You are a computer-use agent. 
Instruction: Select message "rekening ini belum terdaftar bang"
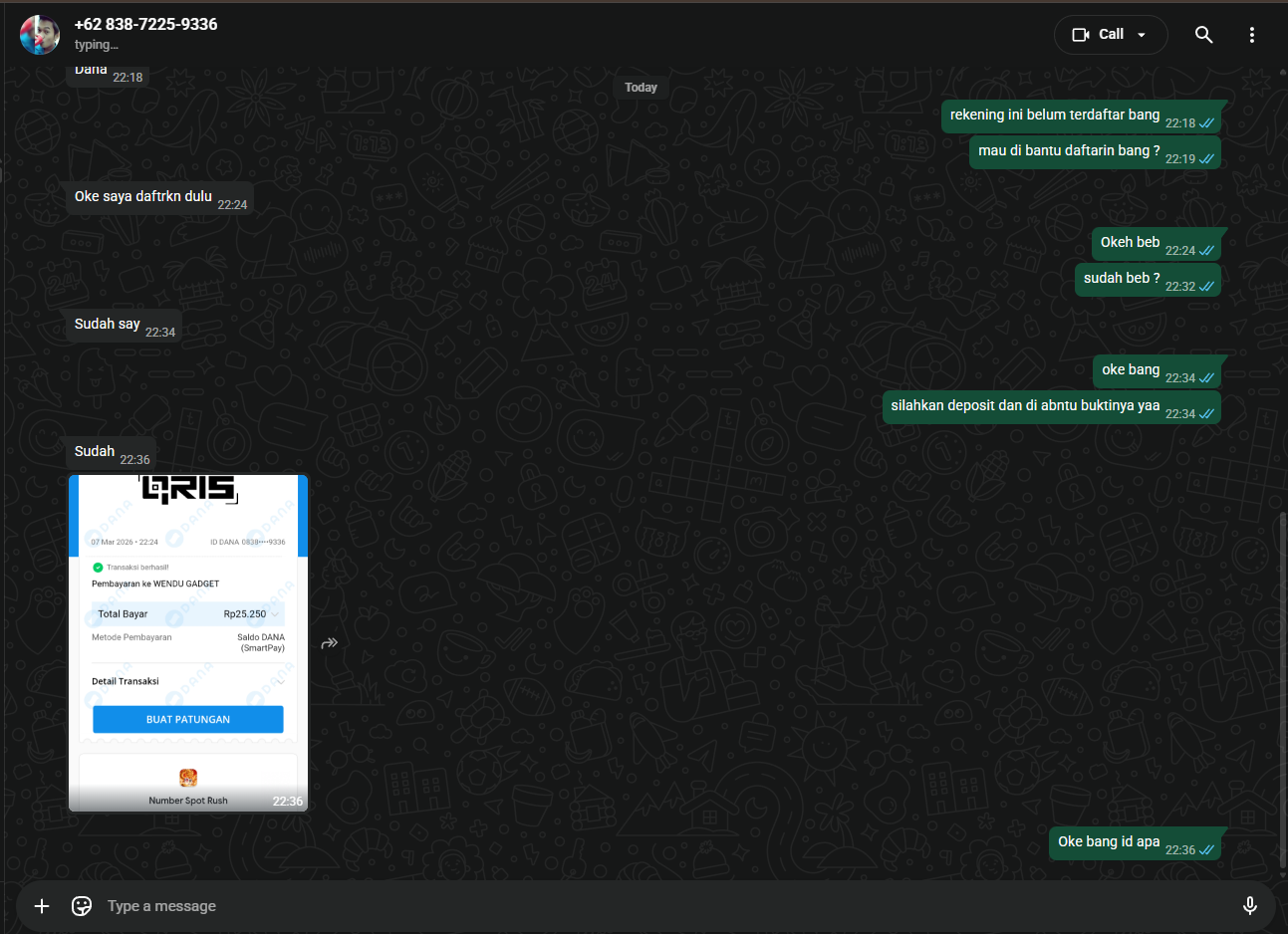point(1081,117)
